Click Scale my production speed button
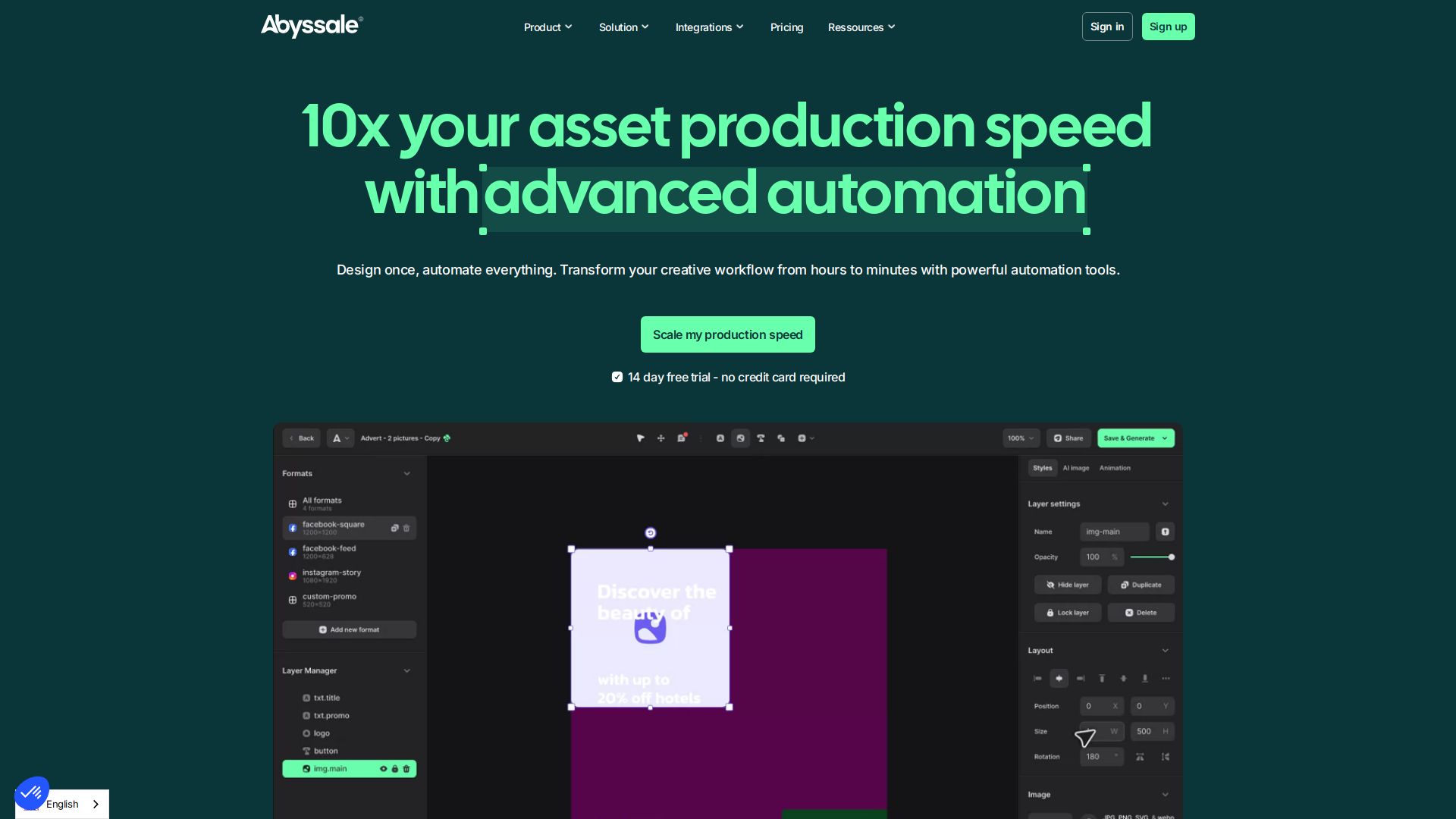 (727, 334)
